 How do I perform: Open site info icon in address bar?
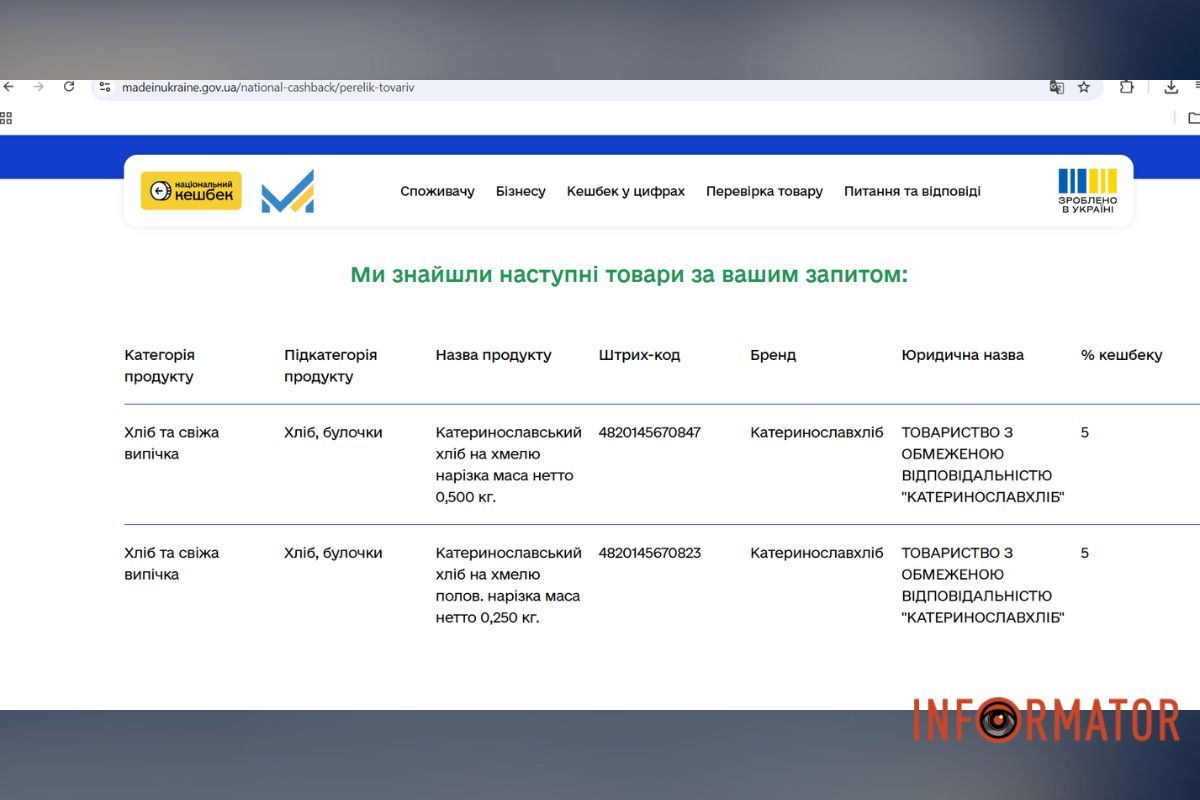click(x=105, y=87)
